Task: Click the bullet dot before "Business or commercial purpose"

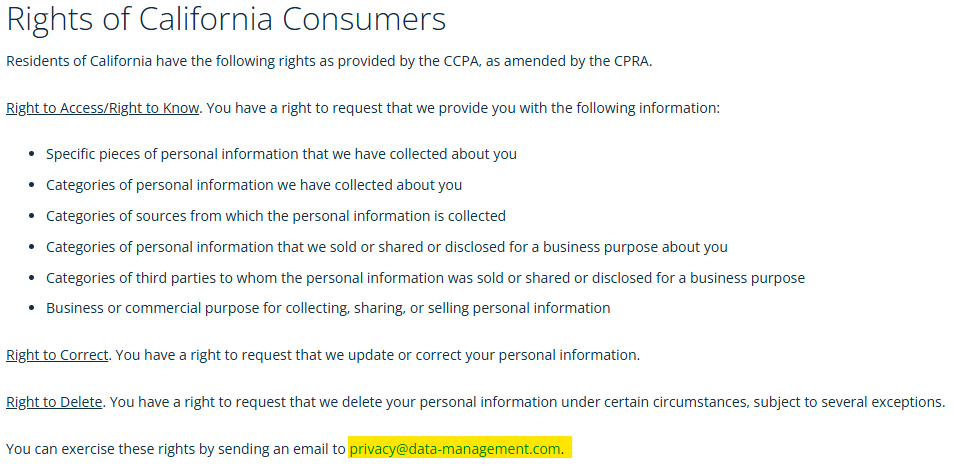Action: coord(33,309)
